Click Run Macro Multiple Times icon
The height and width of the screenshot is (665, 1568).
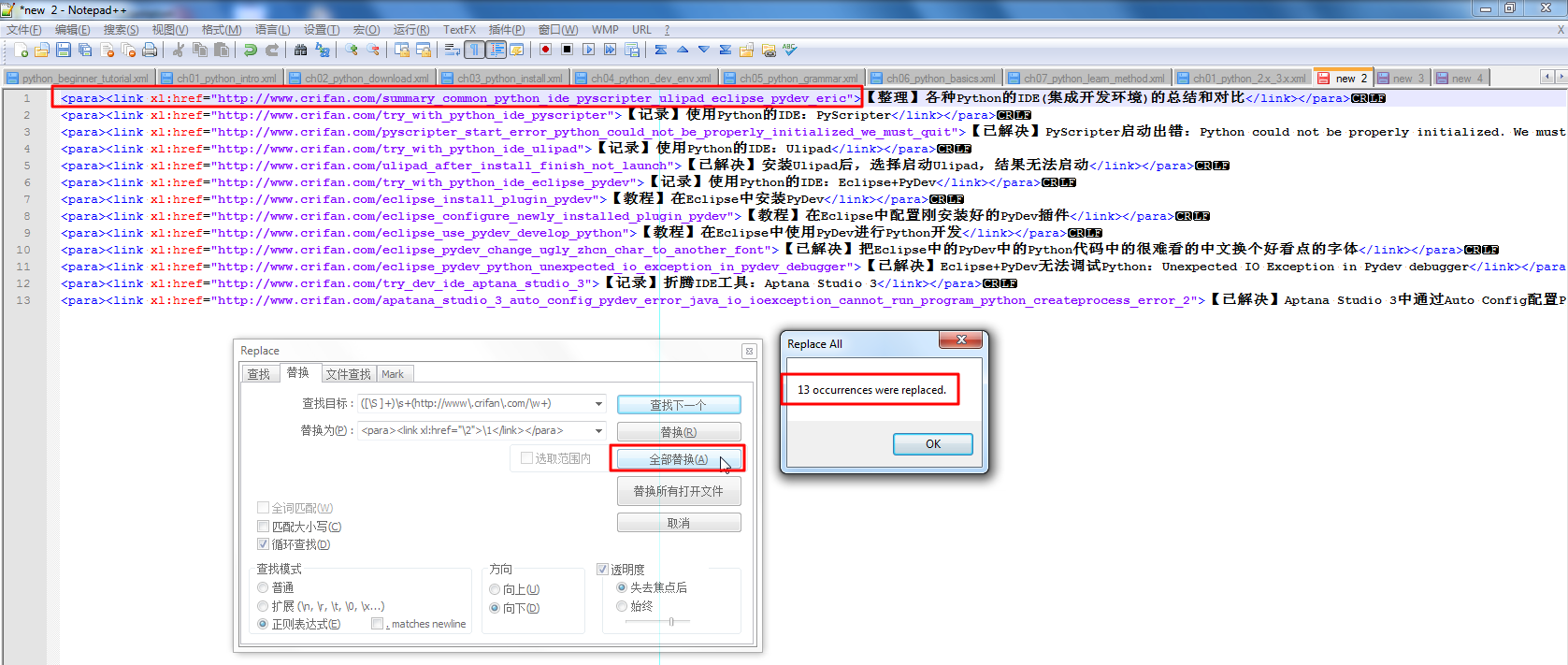(610, 50)
